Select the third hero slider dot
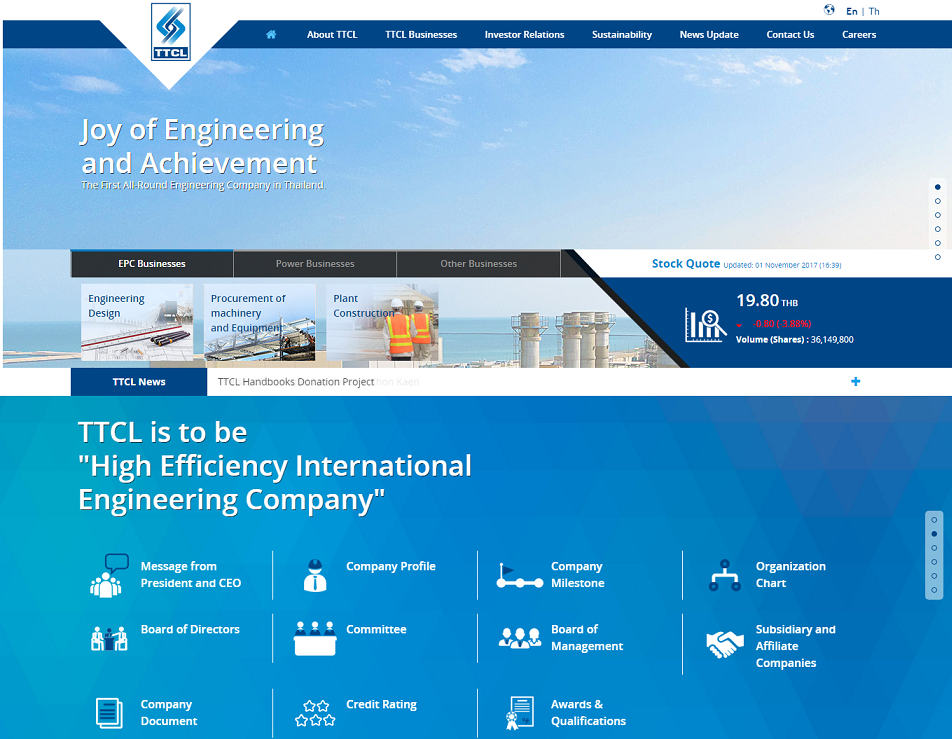 (x=937, y=215)
